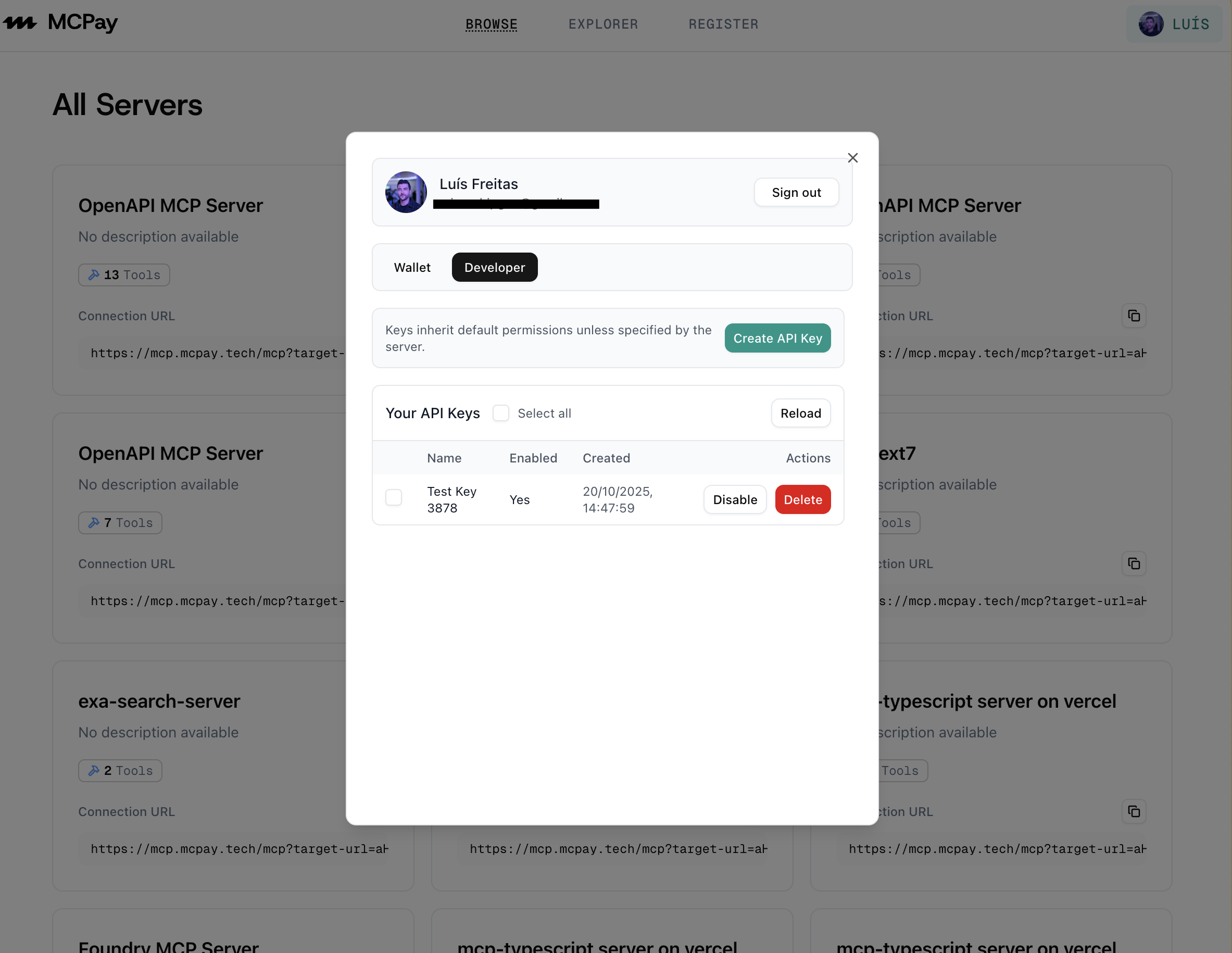The width and height of the screenshot is (1232, 953).
Task: Go to the Register nav item
Action: [x=723, y=24]
